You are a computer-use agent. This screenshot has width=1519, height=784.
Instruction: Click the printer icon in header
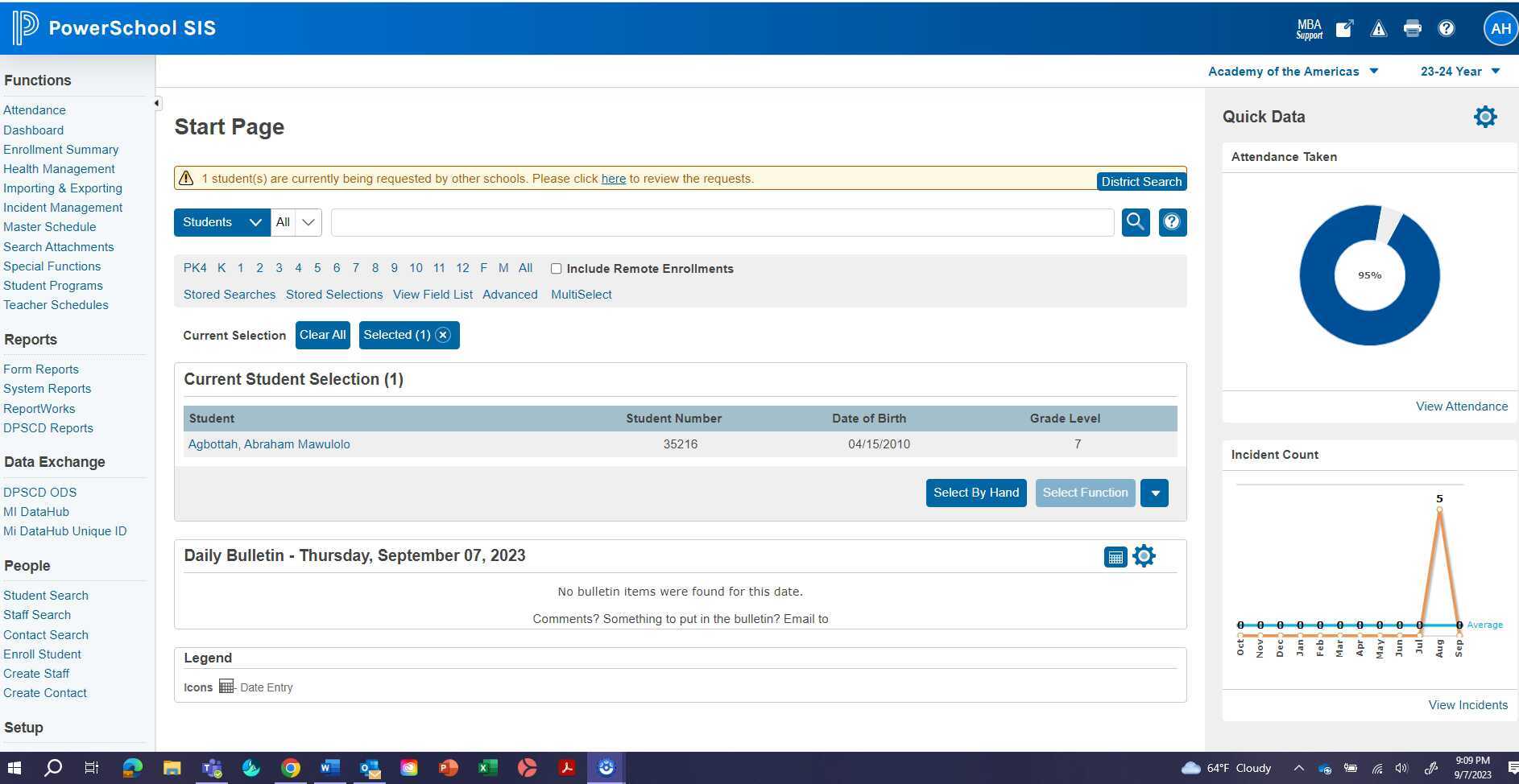(1412, 29)
